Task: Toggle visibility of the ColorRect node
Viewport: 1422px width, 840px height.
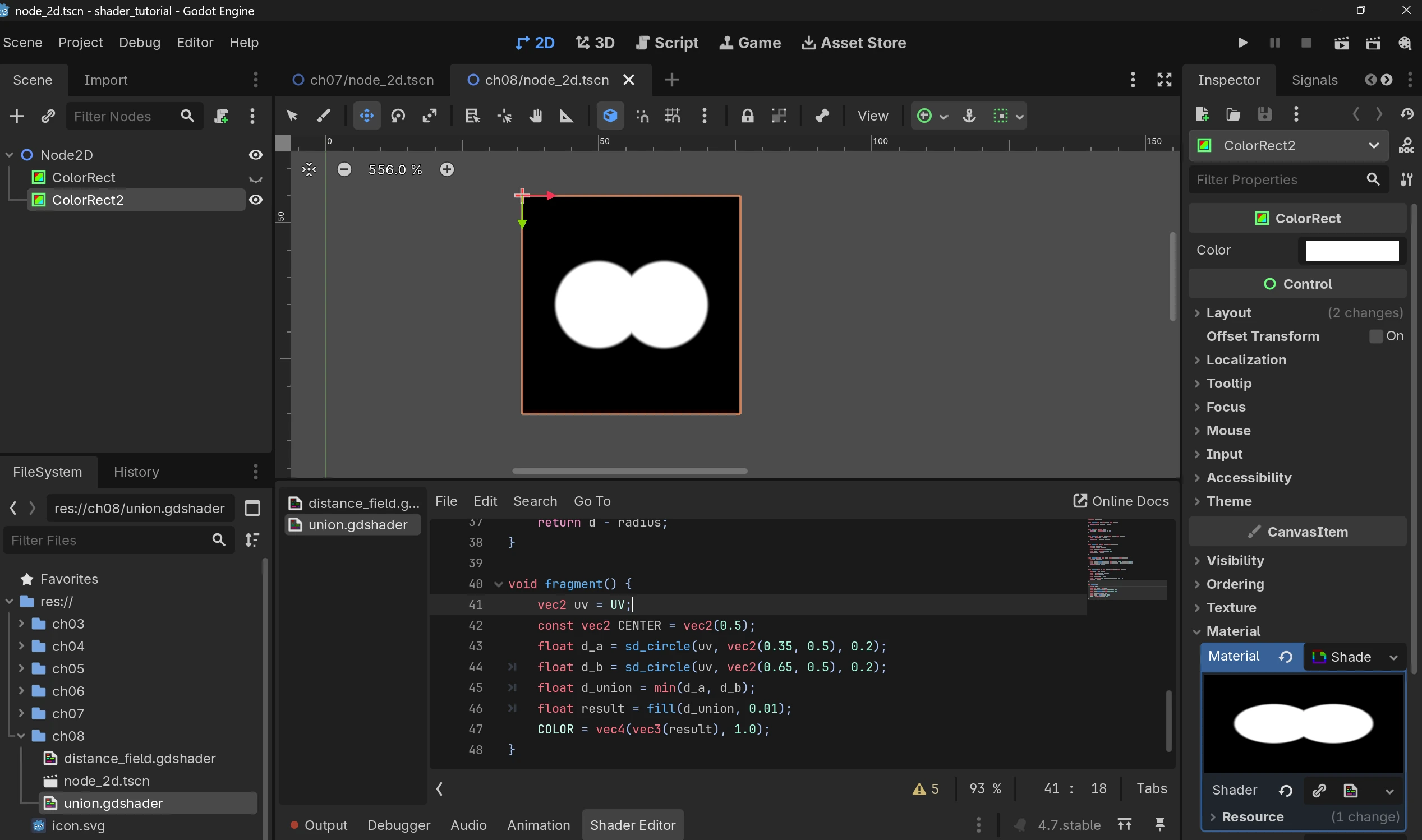Action: coord(256,179)
